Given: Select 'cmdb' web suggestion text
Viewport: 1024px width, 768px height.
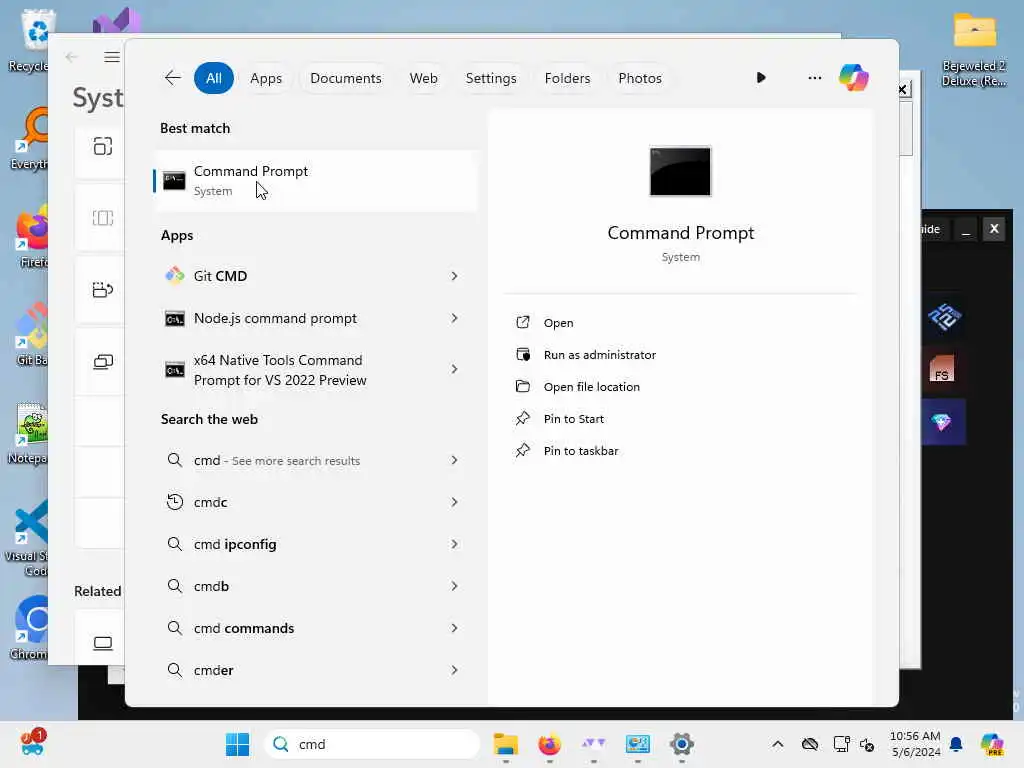Looking at the screenshot, I should click(211, 586).
